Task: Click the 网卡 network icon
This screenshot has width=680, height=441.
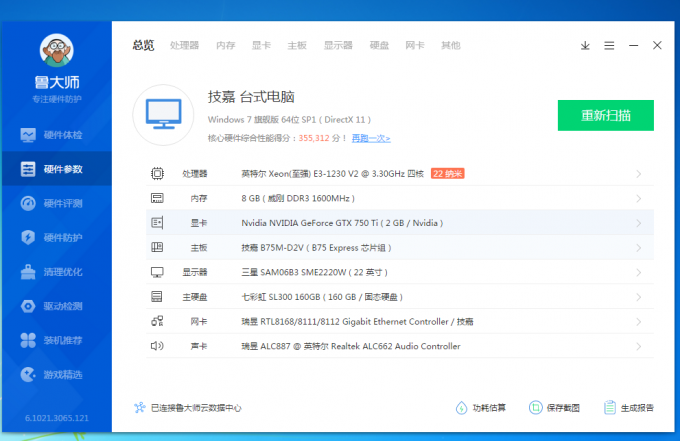Action: [157, 321]
